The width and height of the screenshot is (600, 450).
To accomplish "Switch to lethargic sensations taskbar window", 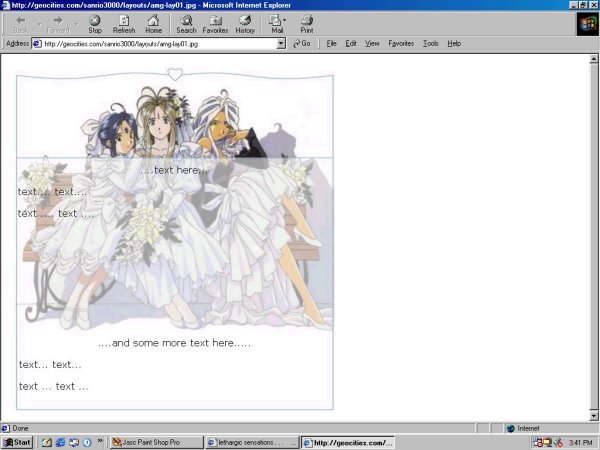I will (x=252, y=442).
